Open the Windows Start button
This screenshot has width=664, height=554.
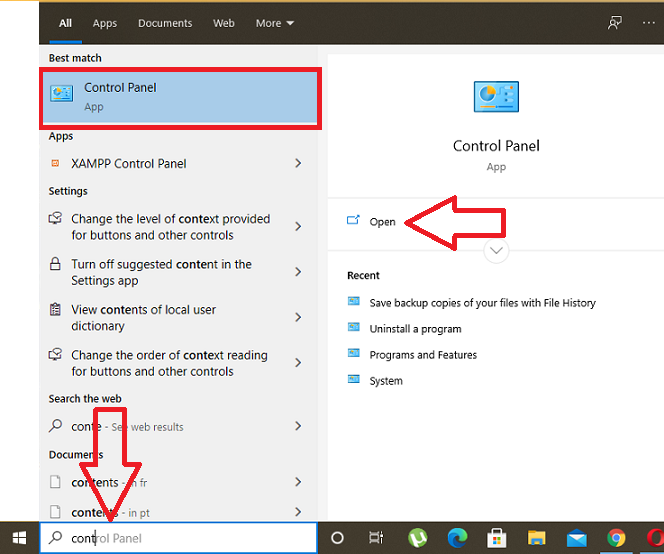point(19,538)
